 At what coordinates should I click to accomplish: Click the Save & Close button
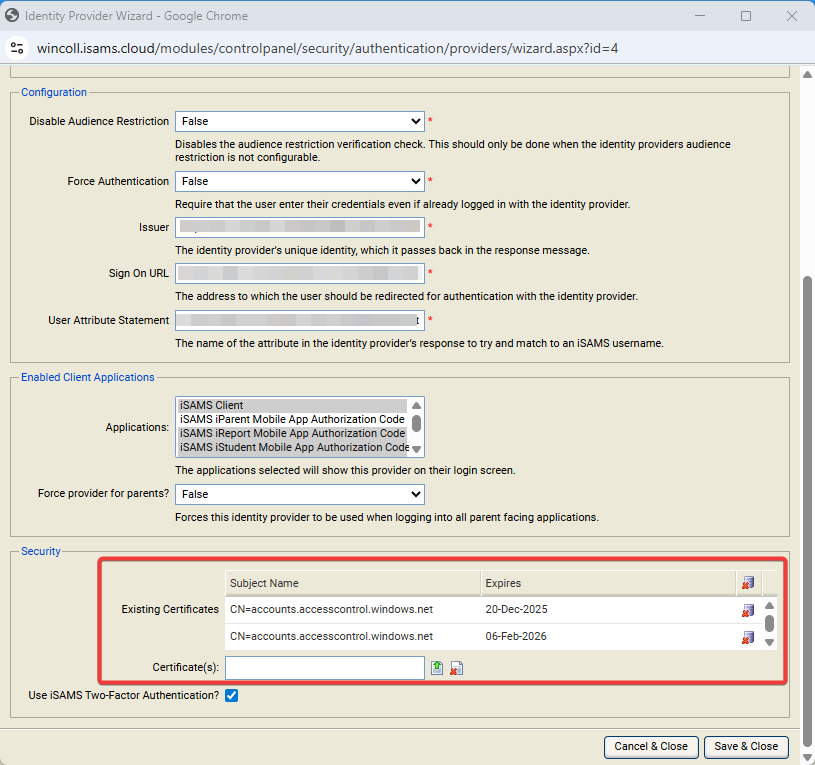[x=746, y=746]
